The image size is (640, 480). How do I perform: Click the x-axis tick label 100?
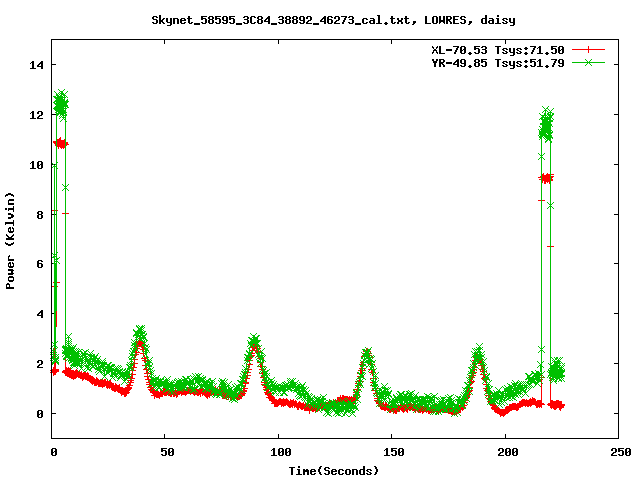coord(280,452)
